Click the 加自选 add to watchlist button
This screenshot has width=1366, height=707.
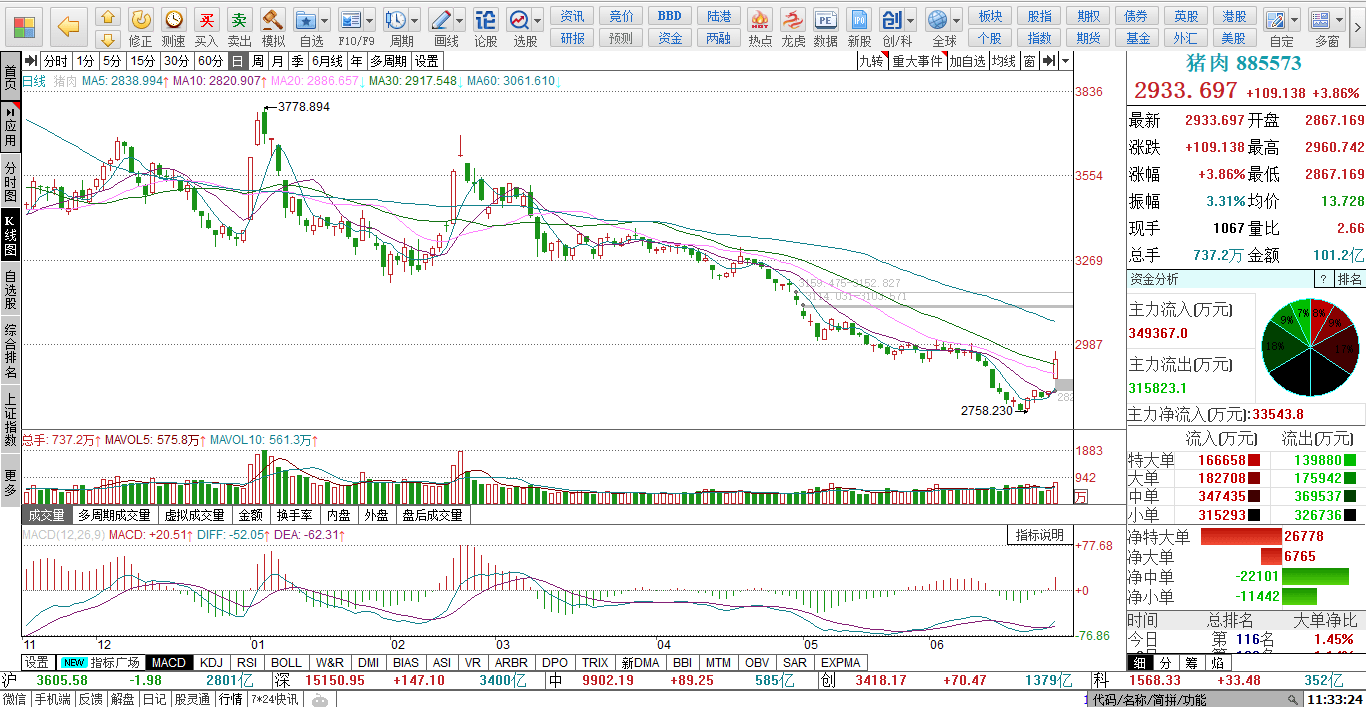coord(967,61)
